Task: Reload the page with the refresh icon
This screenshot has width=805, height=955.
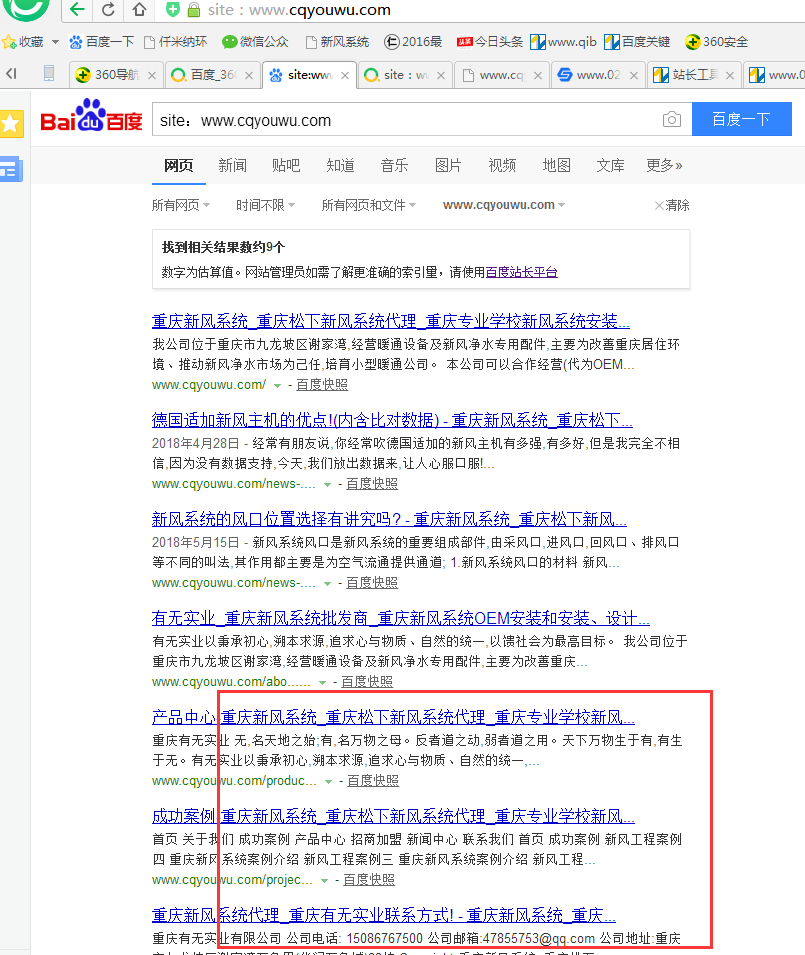Action: [x=108, y=9]
